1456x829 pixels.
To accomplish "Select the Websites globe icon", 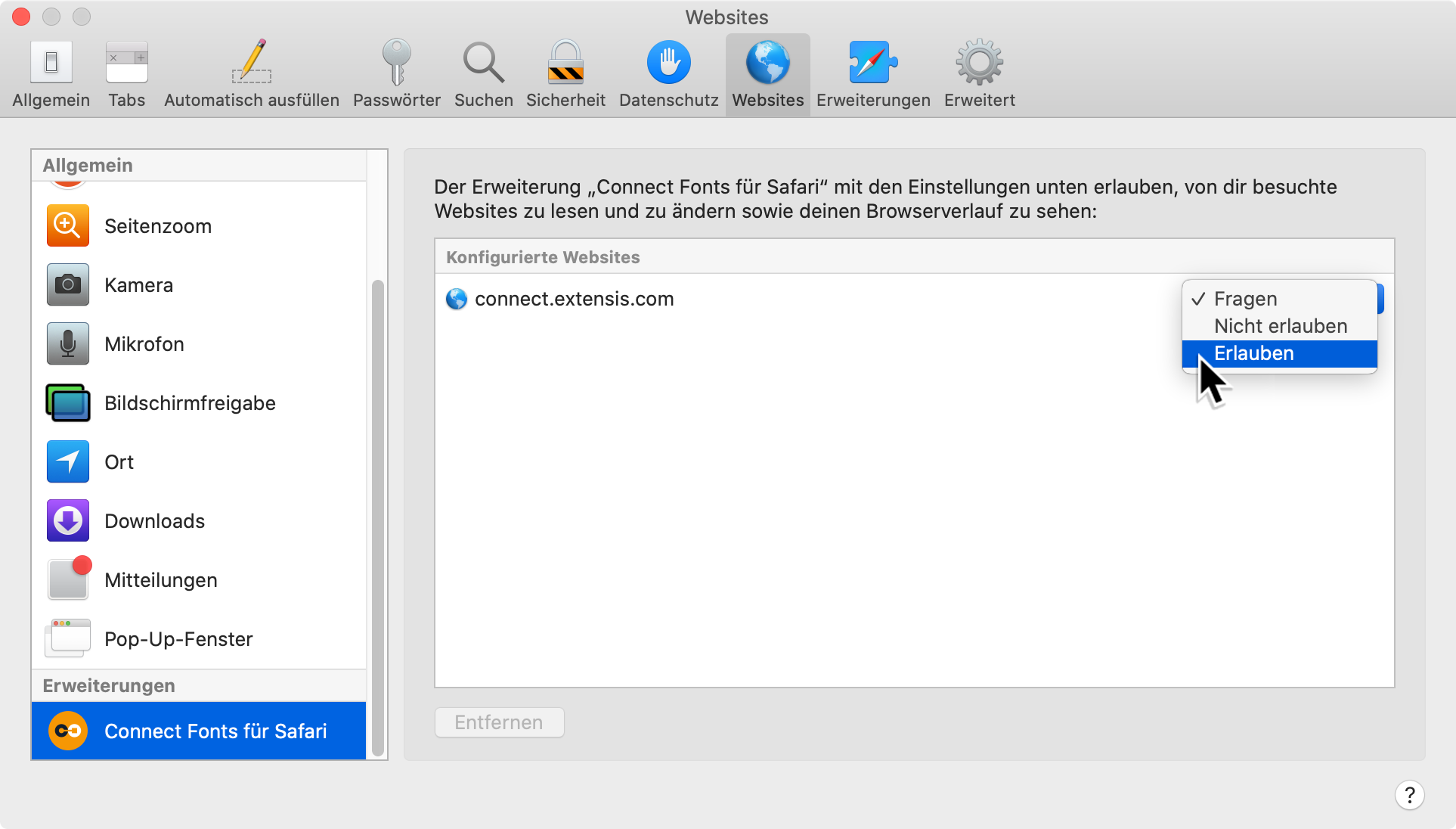I will pos(767,62).
